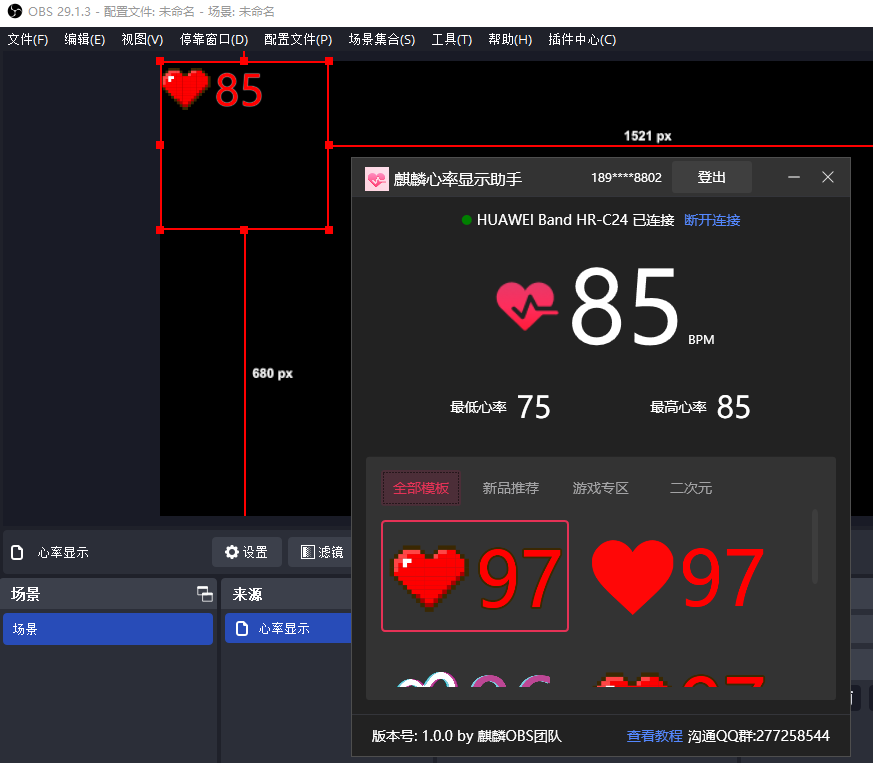Screen dimensions: 873x763
Task: Click the 最高心率 85 value
Action: [x=733, y=407]
